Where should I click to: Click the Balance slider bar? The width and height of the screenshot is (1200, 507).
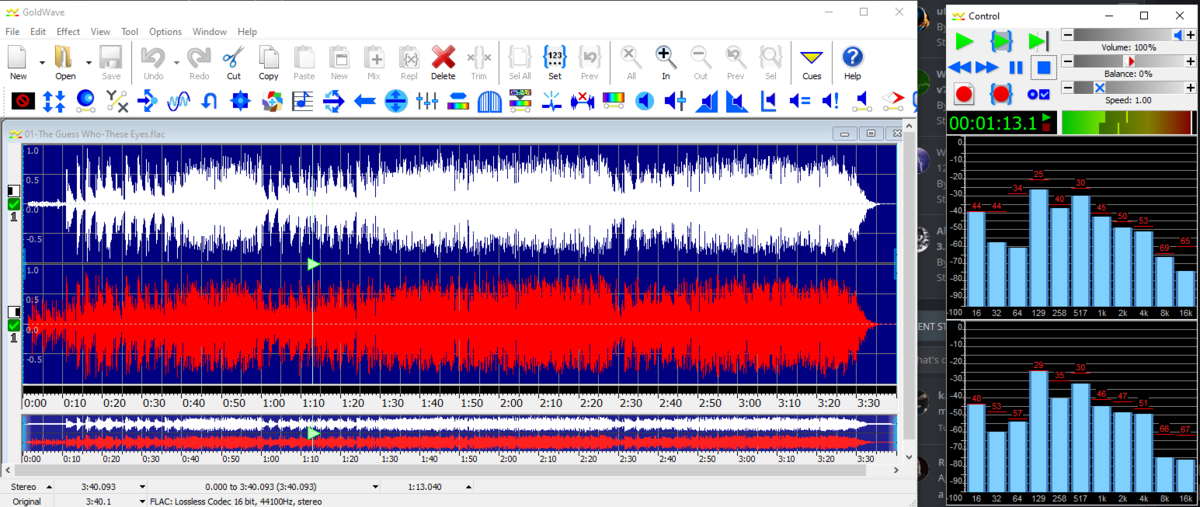1129,61
